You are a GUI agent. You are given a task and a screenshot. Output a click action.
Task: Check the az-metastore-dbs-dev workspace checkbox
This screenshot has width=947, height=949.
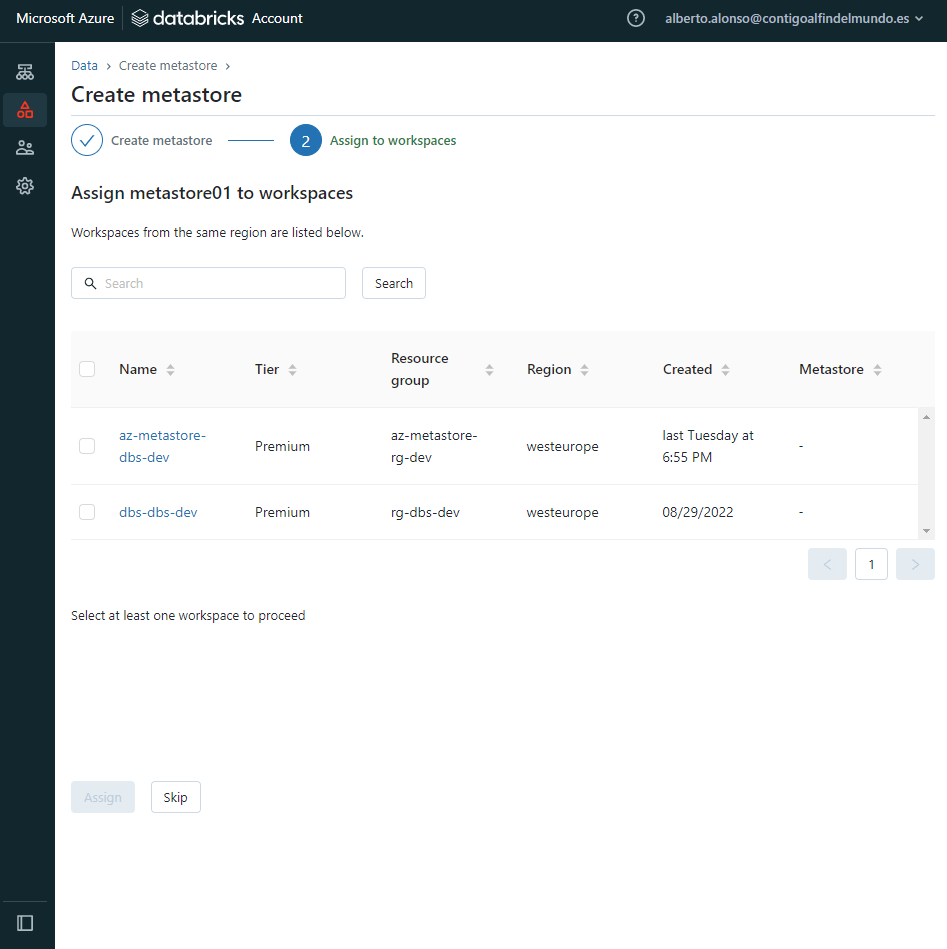[x=87, y=446]
